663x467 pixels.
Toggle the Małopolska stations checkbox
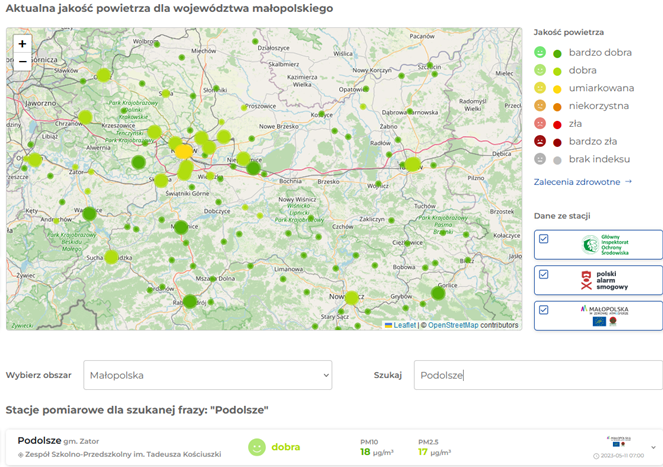click(x=543, y=310)
